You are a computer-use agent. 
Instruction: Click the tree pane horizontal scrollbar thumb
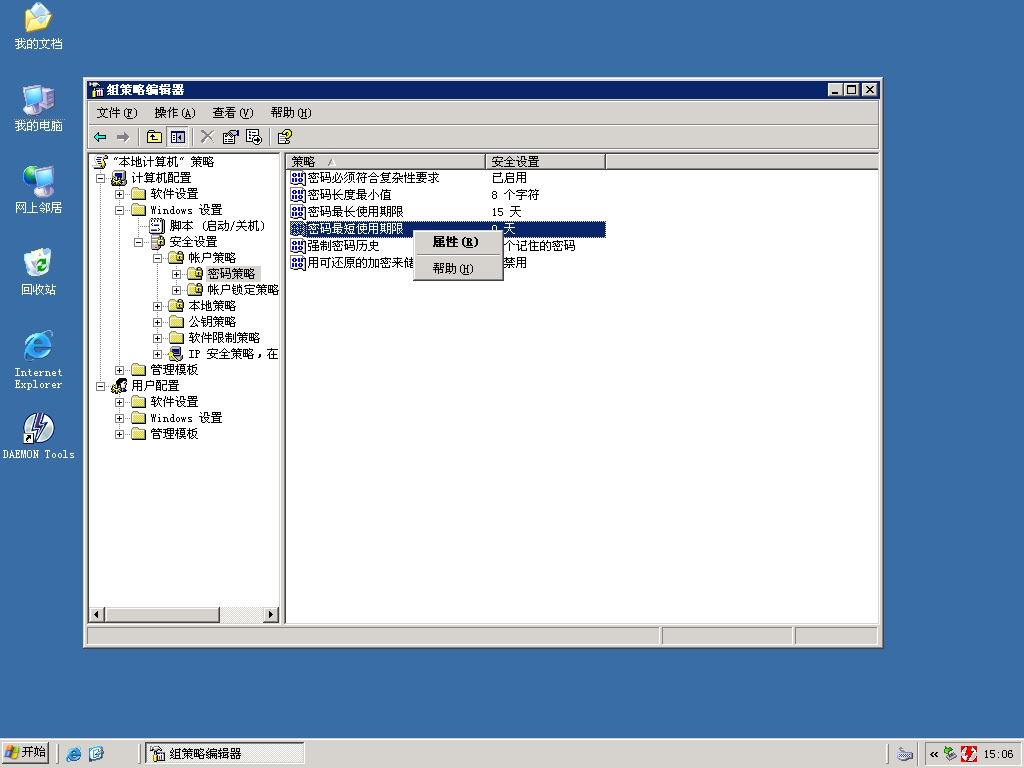coord(163,615)
